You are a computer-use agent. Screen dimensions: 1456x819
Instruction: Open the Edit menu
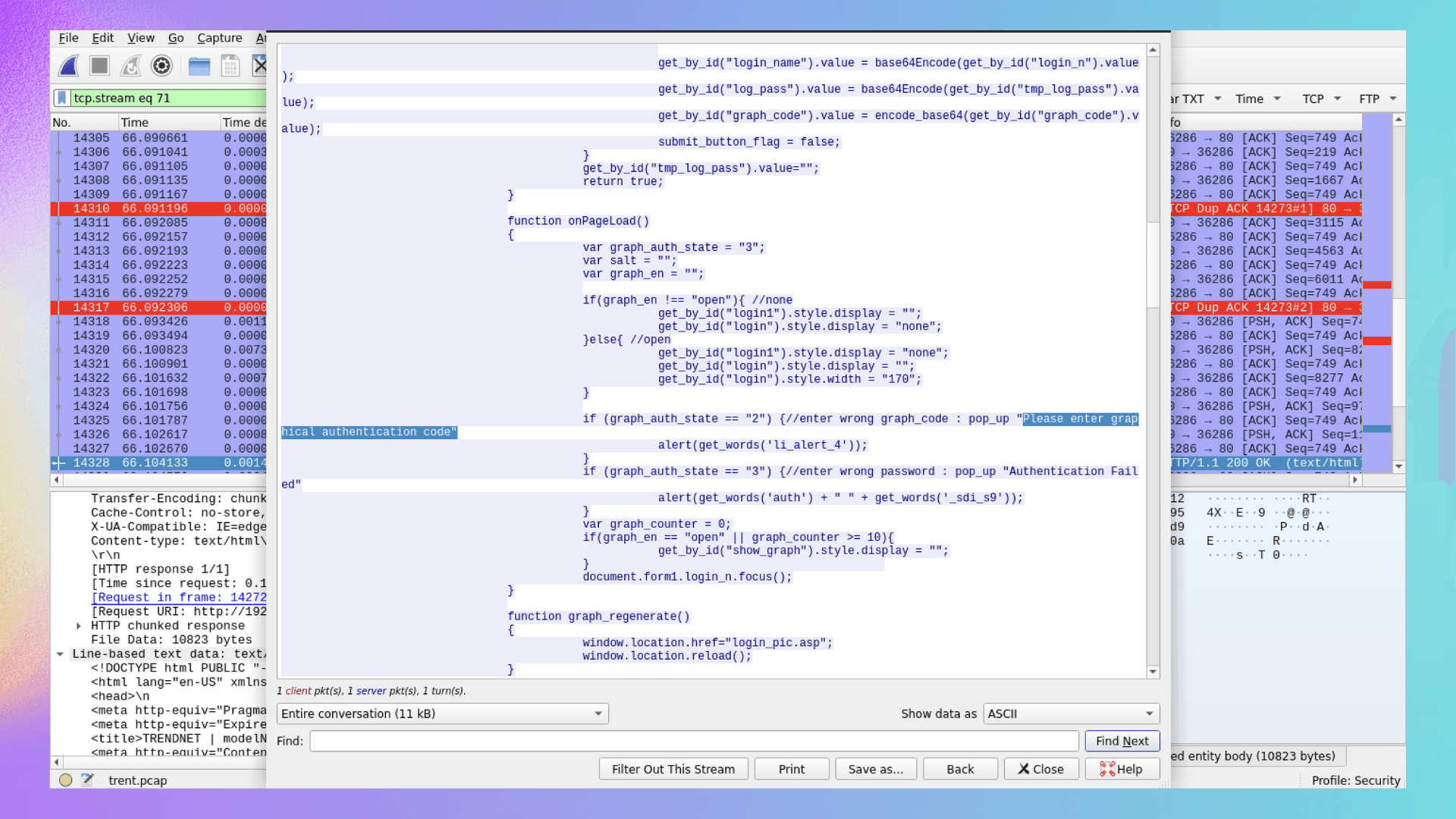point(102,38)
